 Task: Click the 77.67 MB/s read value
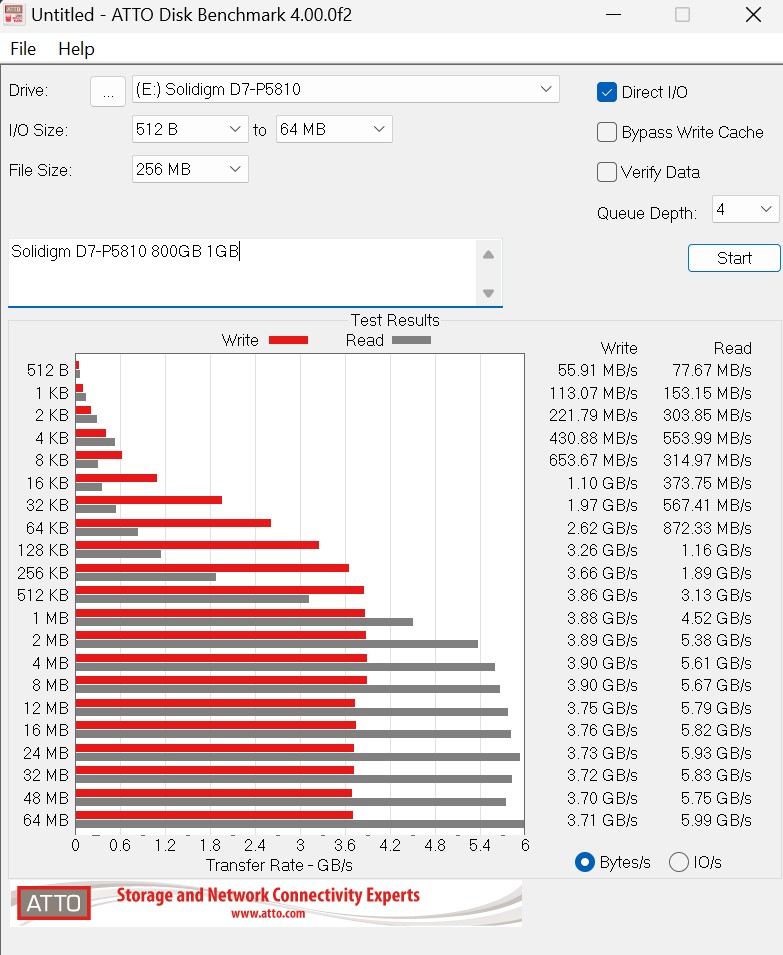(x=712, y=370)
